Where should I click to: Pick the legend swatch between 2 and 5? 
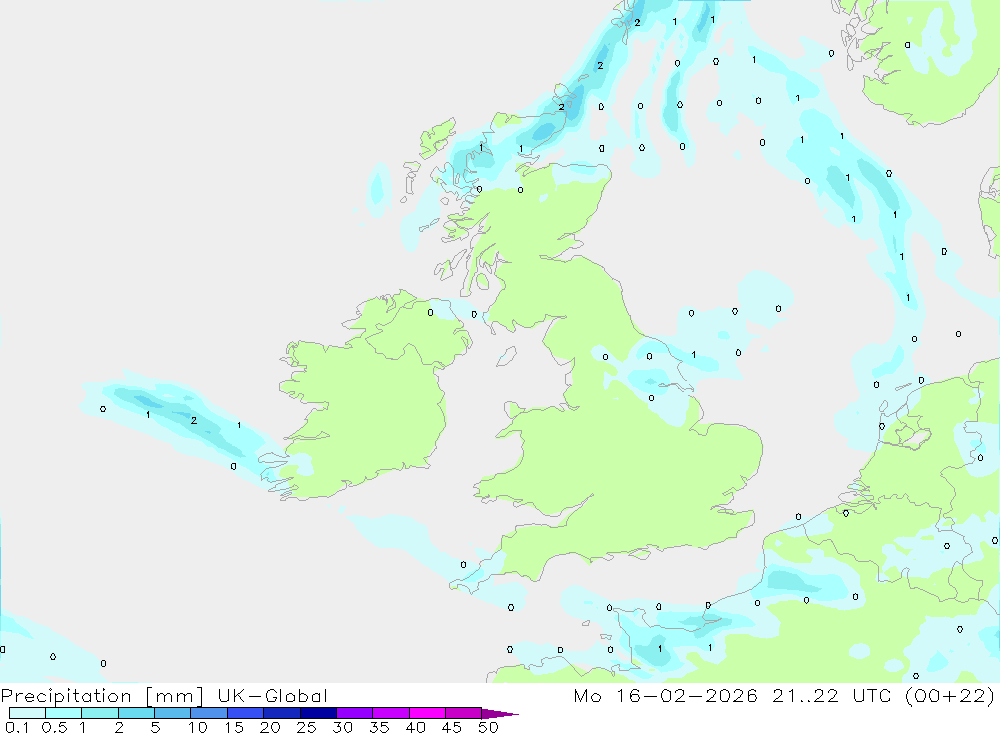click(x=136, y=713)
